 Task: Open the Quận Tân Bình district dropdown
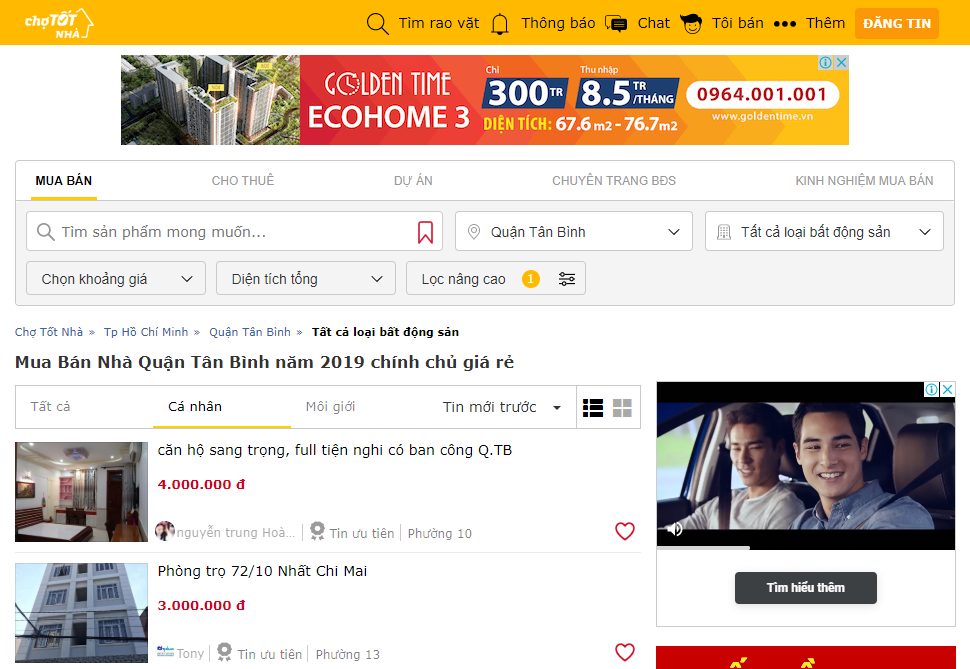pos(573,231)
